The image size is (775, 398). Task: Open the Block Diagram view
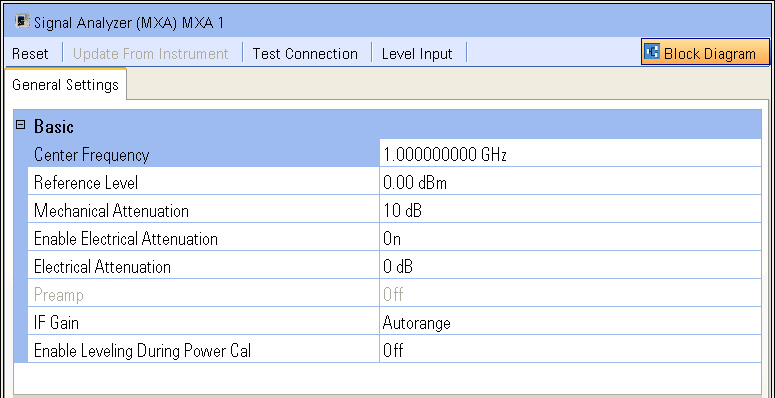tap(705, 52)
